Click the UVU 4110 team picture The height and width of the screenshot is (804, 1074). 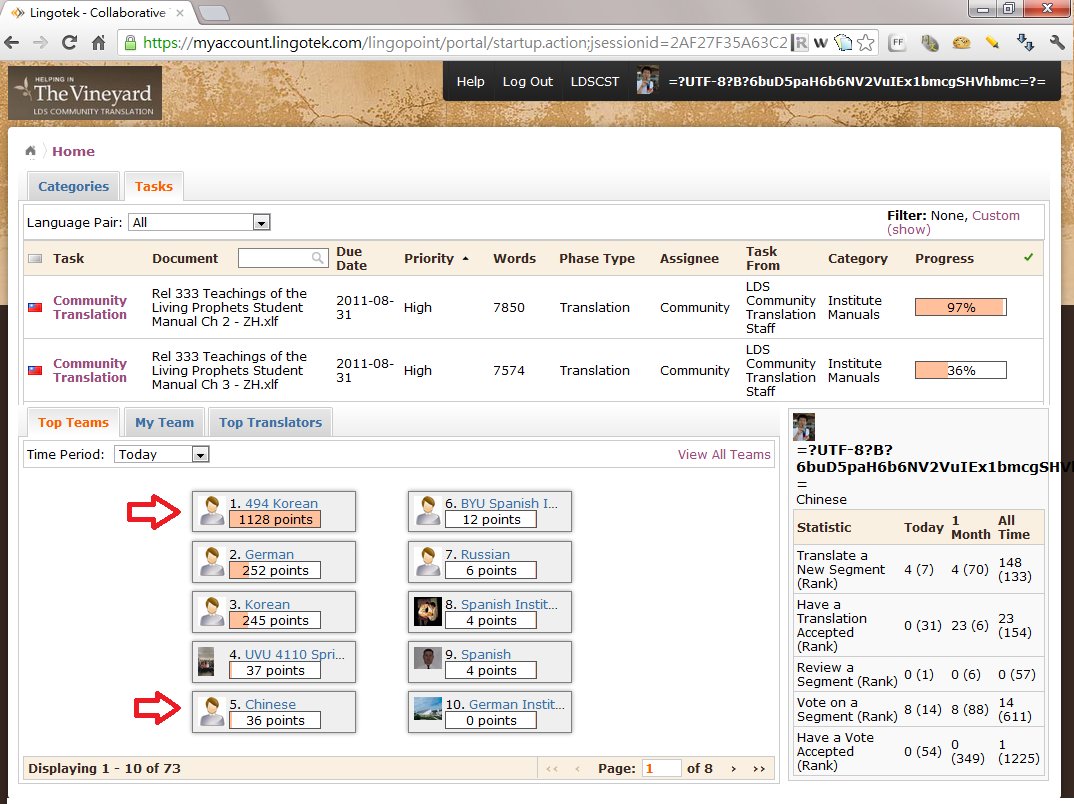[x=205, y=662]
